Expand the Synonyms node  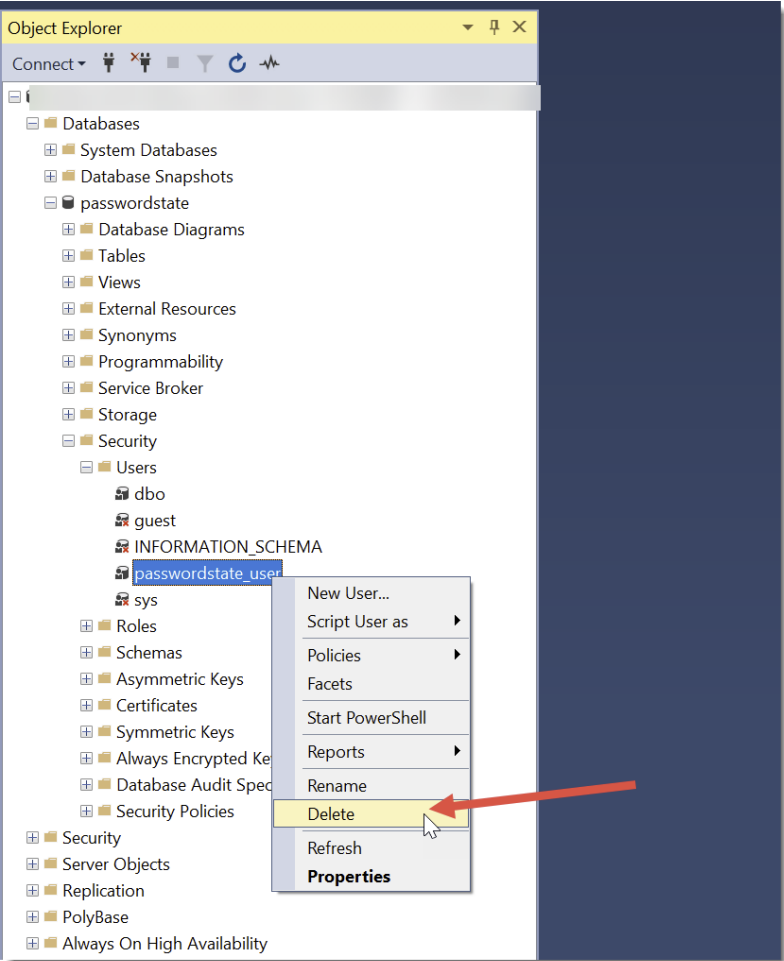tap(68, 335)
